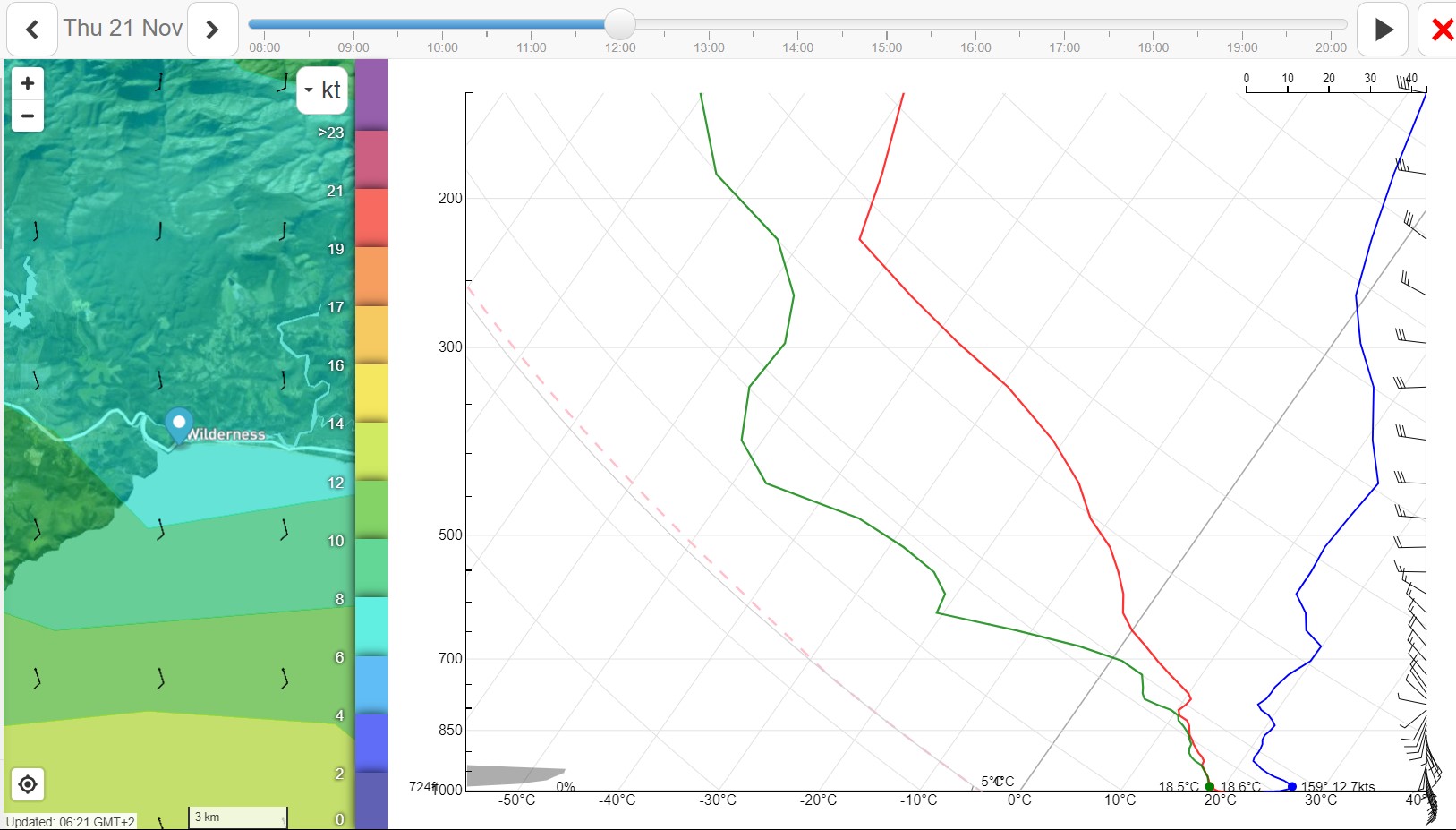Go to the next day with the right chevron
The width and height of the screenshot is (1456, 830).
[212, 30]
